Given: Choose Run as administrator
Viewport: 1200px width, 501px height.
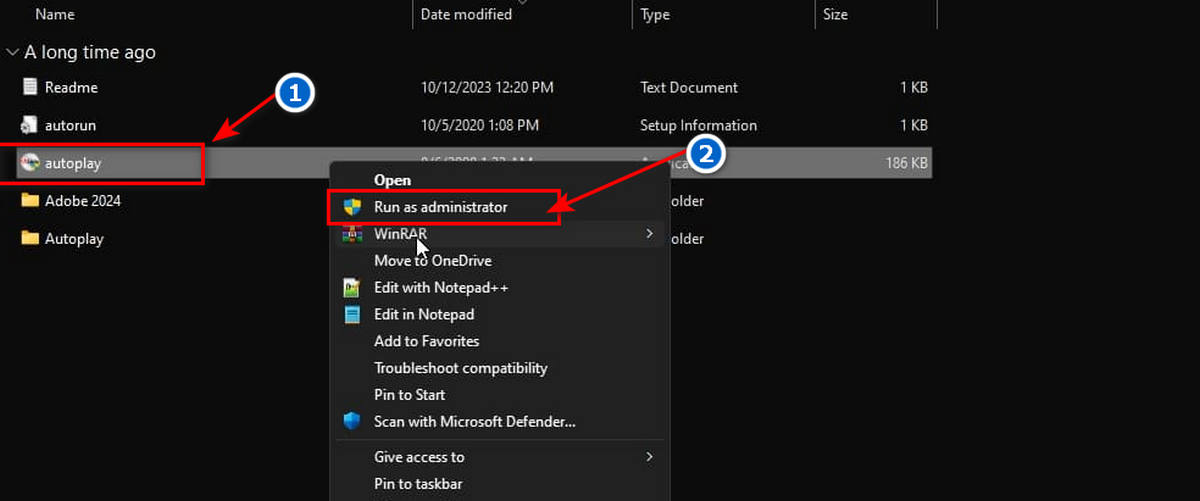Looking at the screenshot, I should click(x=440, y=207).
